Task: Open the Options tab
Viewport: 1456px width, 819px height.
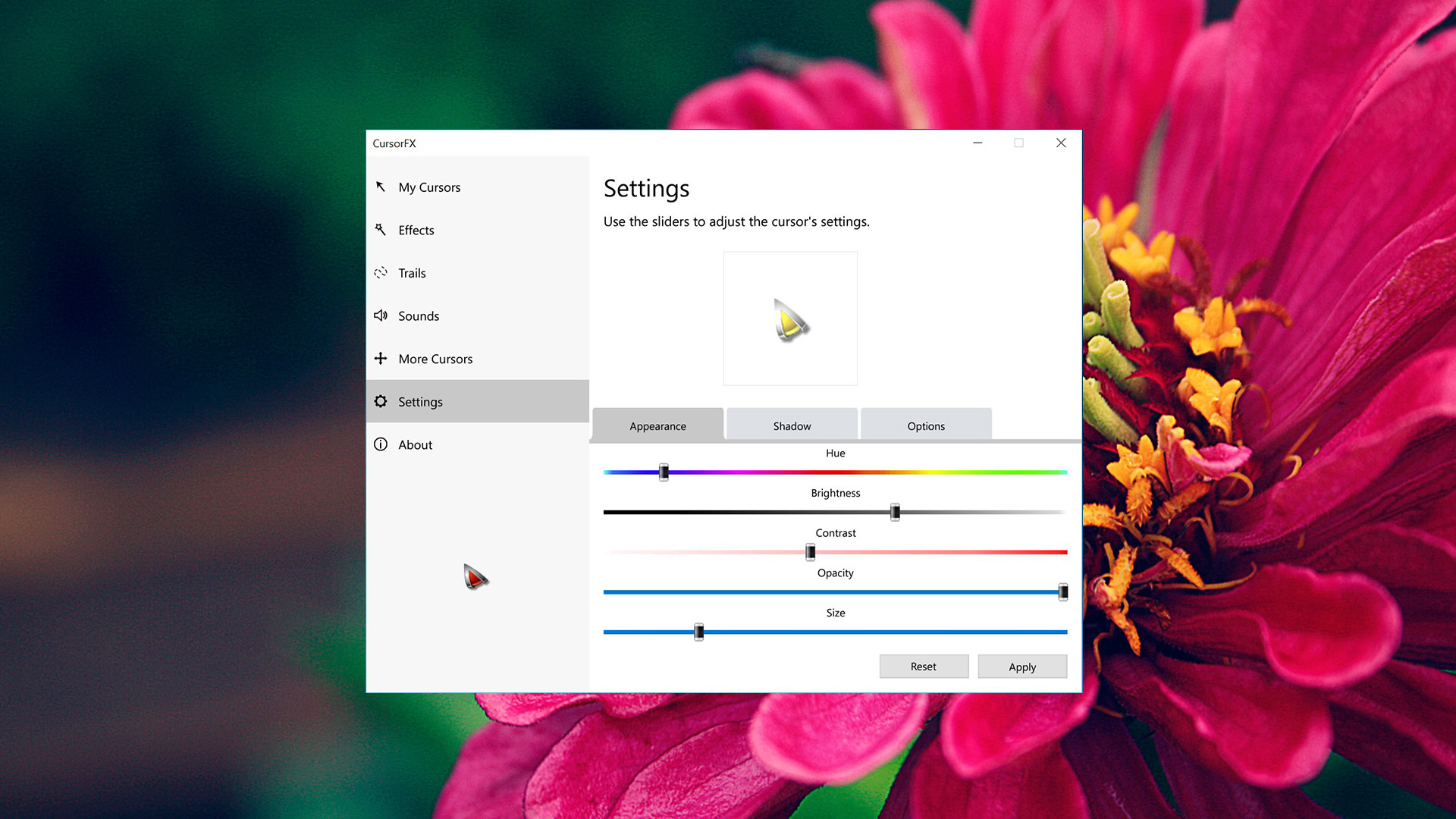Action: [926, 425]
